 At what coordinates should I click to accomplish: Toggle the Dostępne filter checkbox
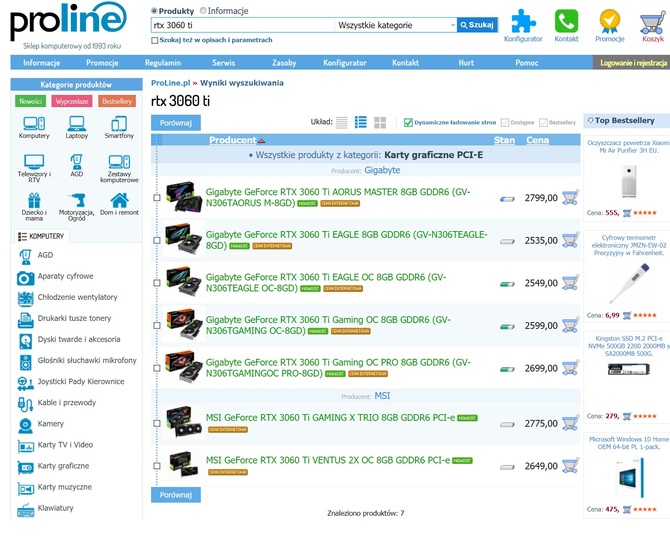tap(505, 123)
